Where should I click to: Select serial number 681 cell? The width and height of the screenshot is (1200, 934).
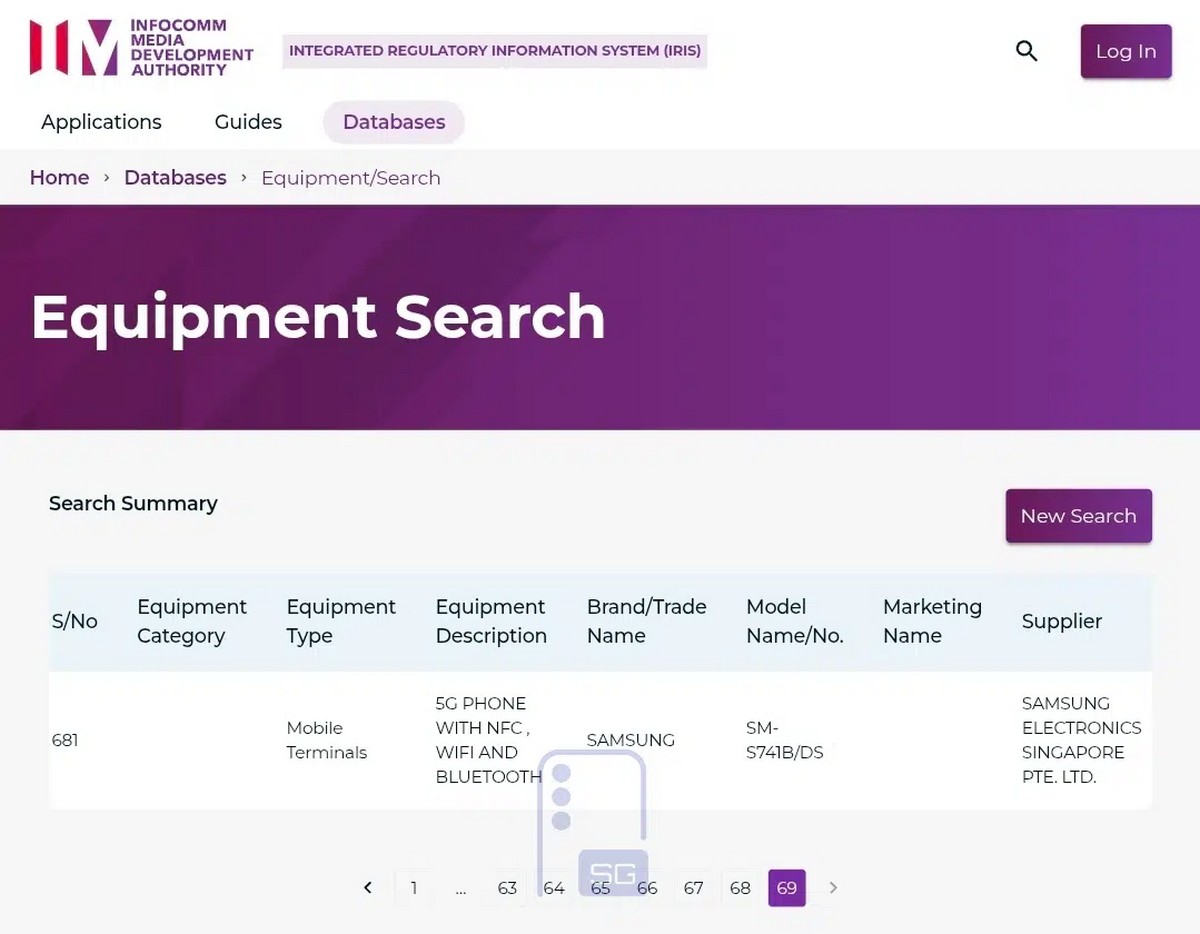(x=65, y=740)
